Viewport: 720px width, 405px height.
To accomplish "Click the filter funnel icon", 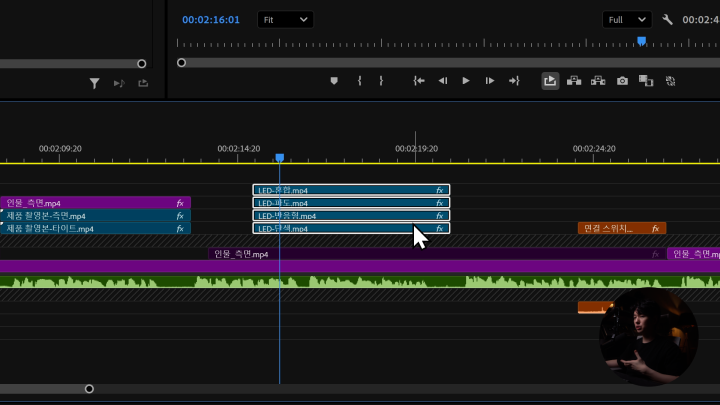I will click(94, 83).
